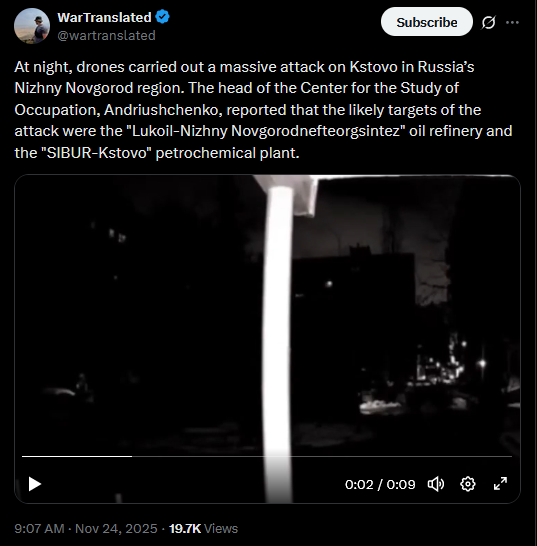This screenshot has height=546, width=537.
Task: Open video settings gear
Action: pyautogui.click(x=467, y=484)
